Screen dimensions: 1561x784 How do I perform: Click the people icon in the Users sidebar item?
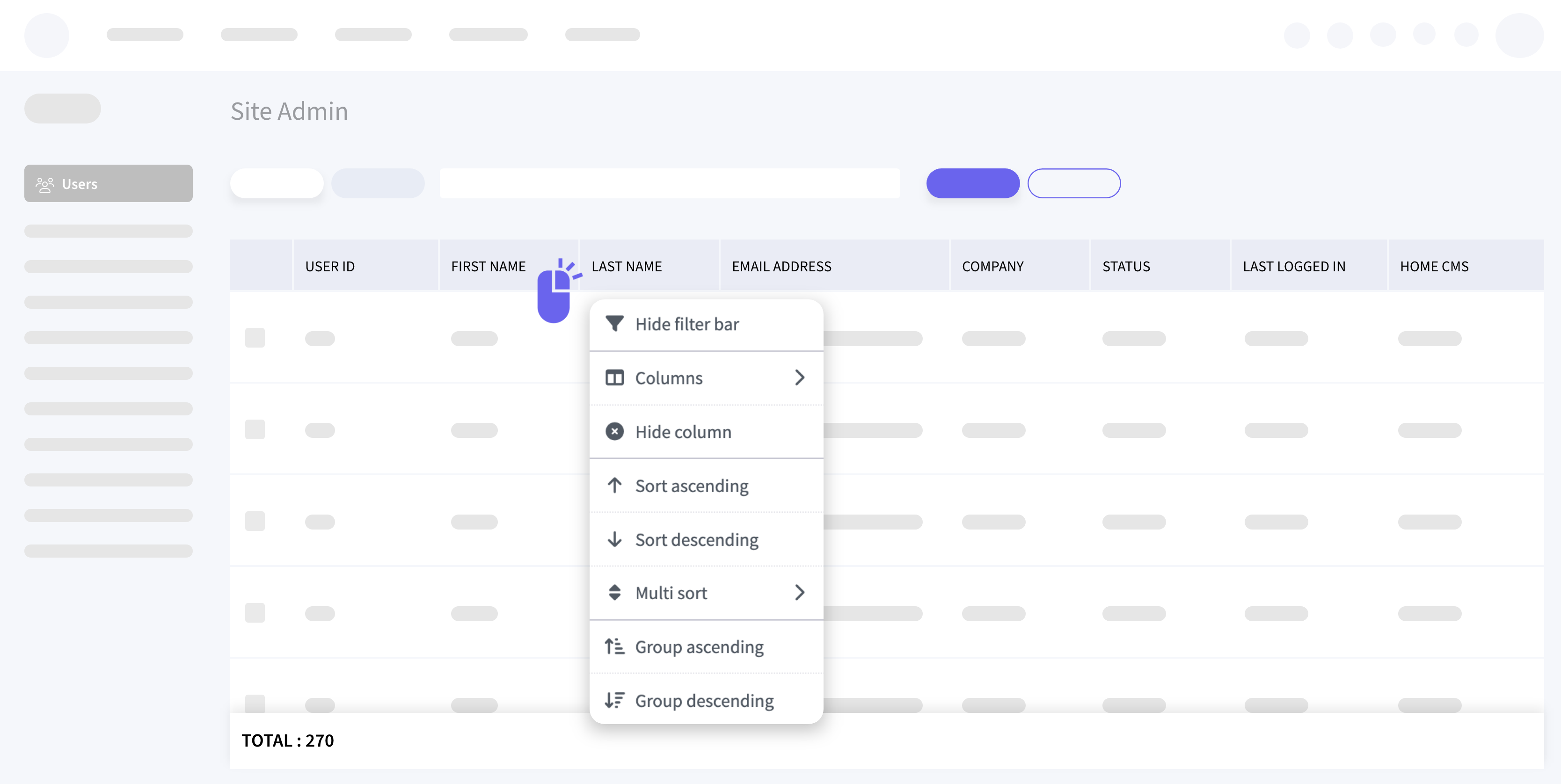click(x=45, y=184)
